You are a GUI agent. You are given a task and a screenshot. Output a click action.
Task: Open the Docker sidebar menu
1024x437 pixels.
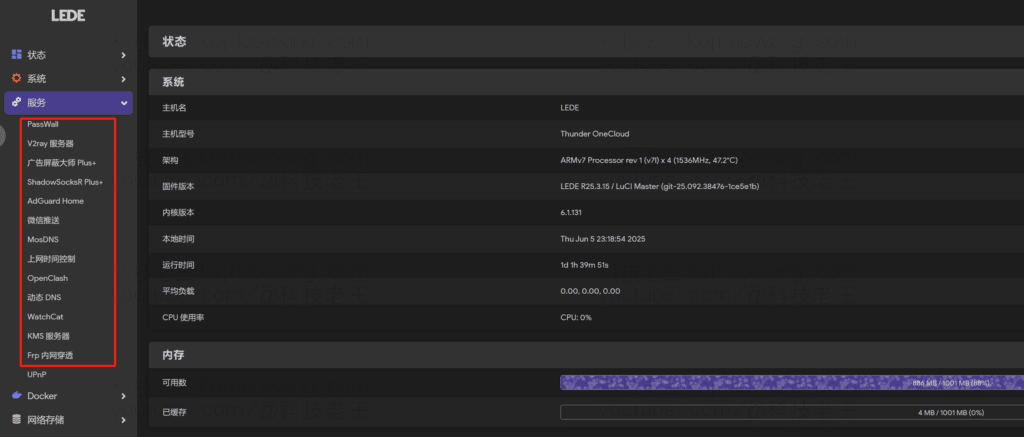(69, 396)
